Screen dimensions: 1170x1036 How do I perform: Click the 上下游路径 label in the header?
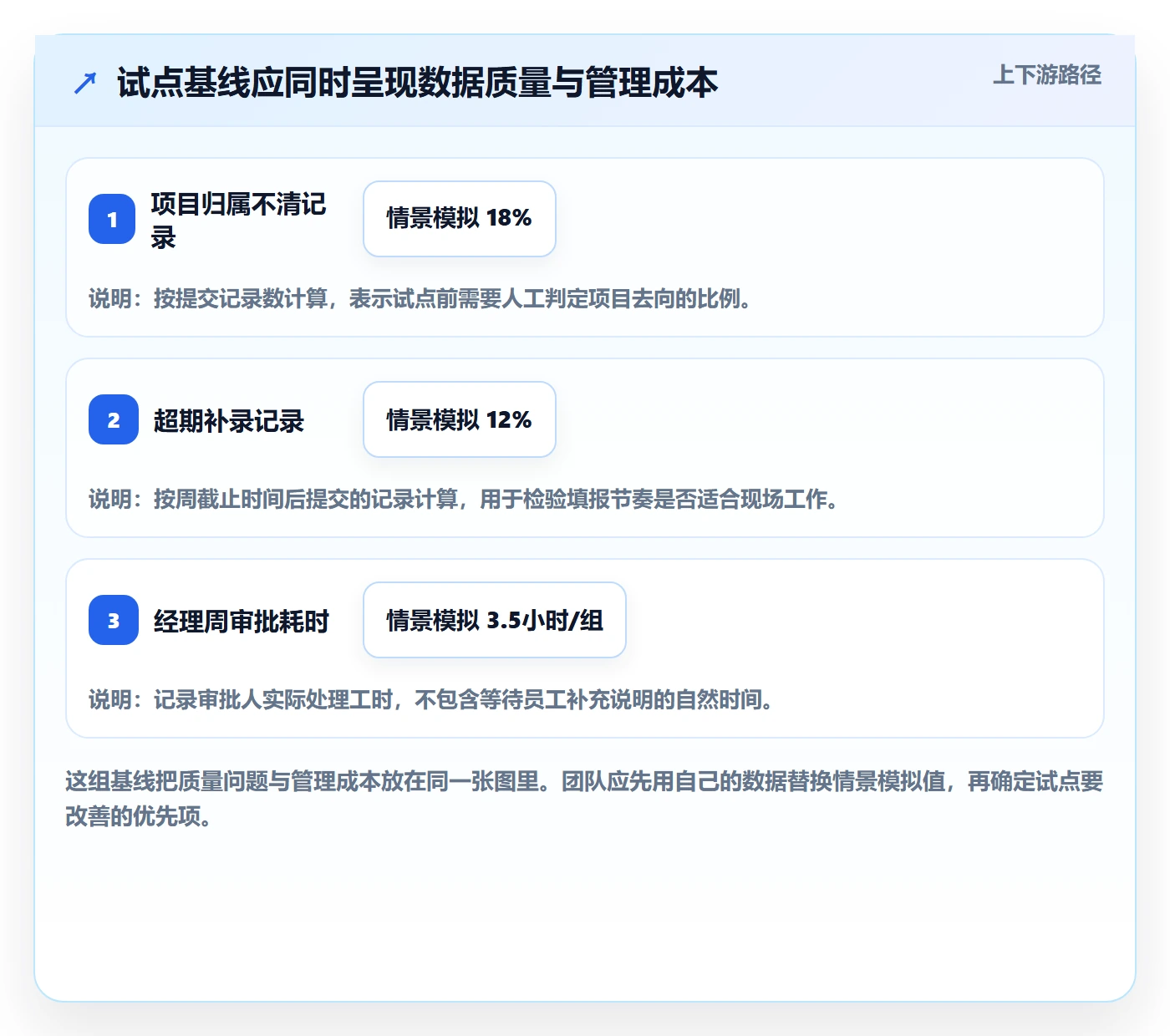[1046, 75]
